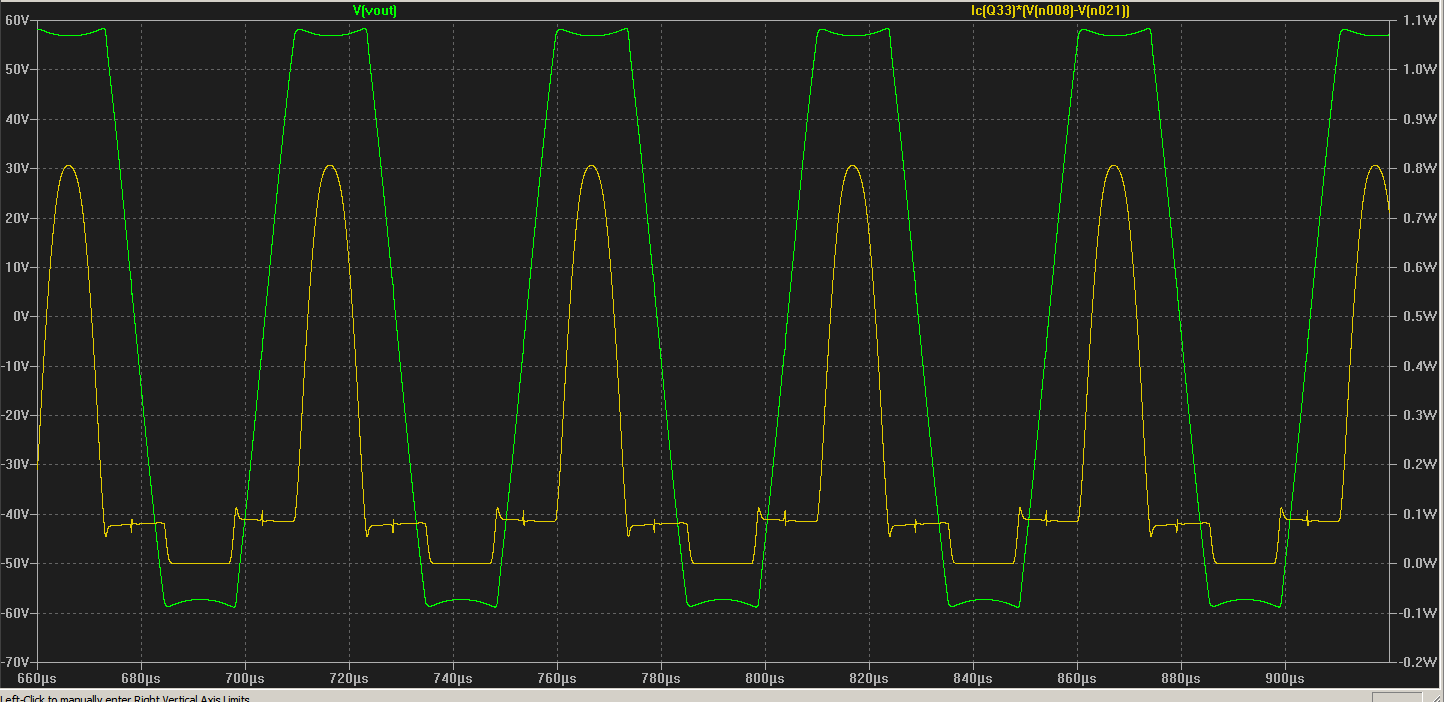Click the 700µs time axis label
This screenshot has width=1444, height=702.
tap(244, 678)
